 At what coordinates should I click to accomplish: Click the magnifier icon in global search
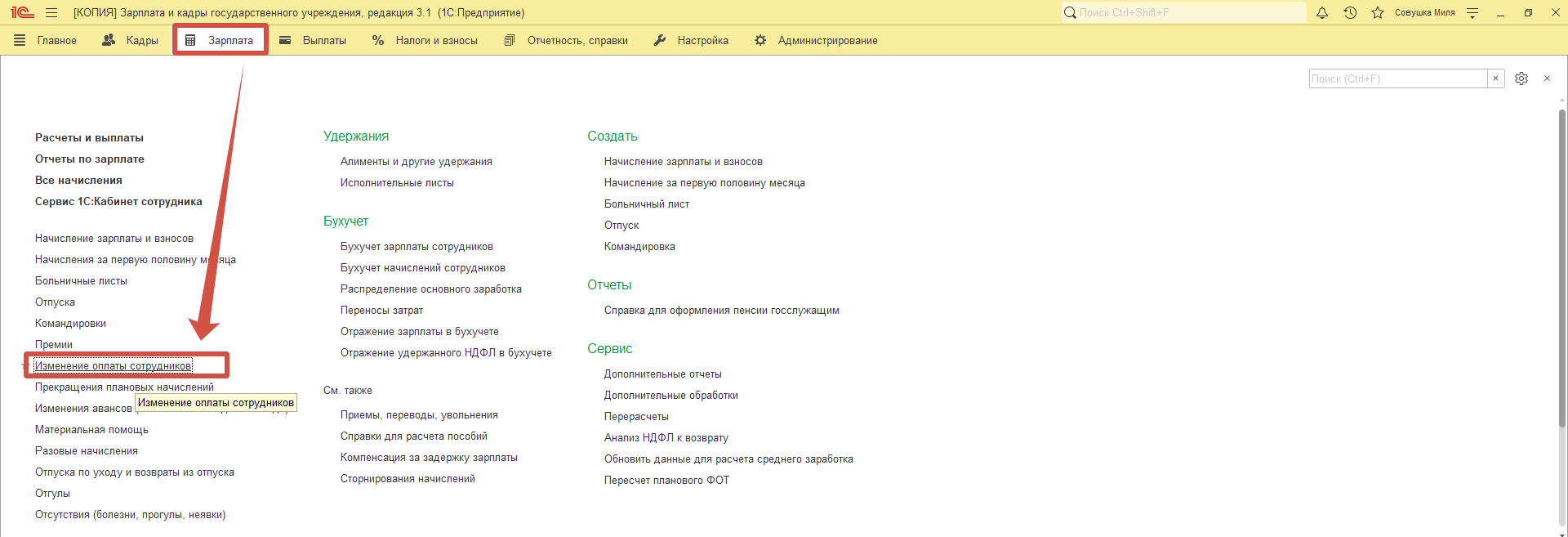(x=1070, y=12)
